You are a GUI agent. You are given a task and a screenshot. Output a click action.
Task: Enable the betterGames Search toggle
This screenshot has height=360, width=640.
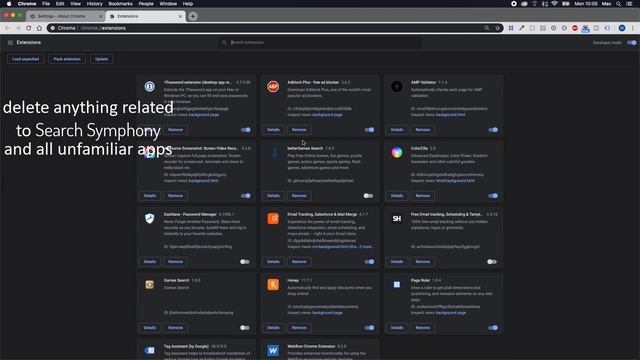(368, 196)
